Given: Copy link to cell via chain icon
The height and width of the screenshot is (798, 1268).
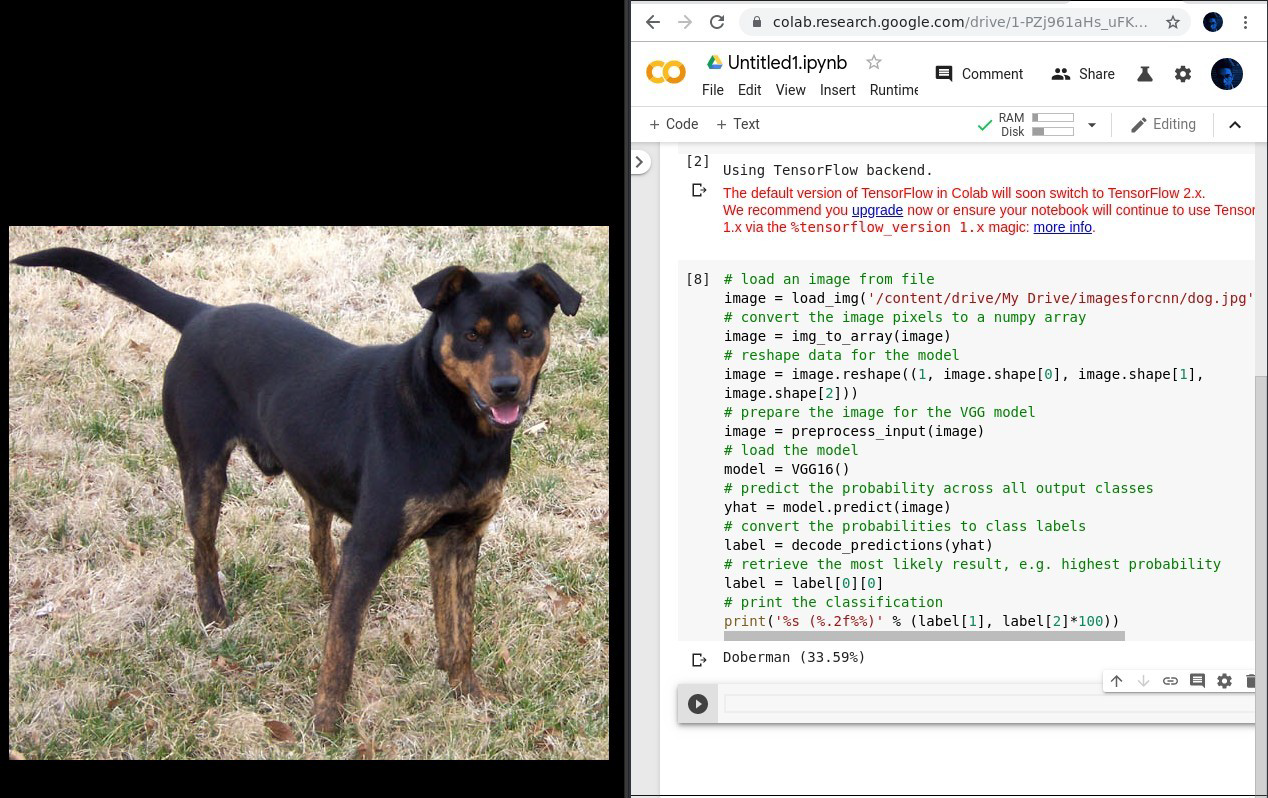Looking at the screenshot, I should (1170, 681).
